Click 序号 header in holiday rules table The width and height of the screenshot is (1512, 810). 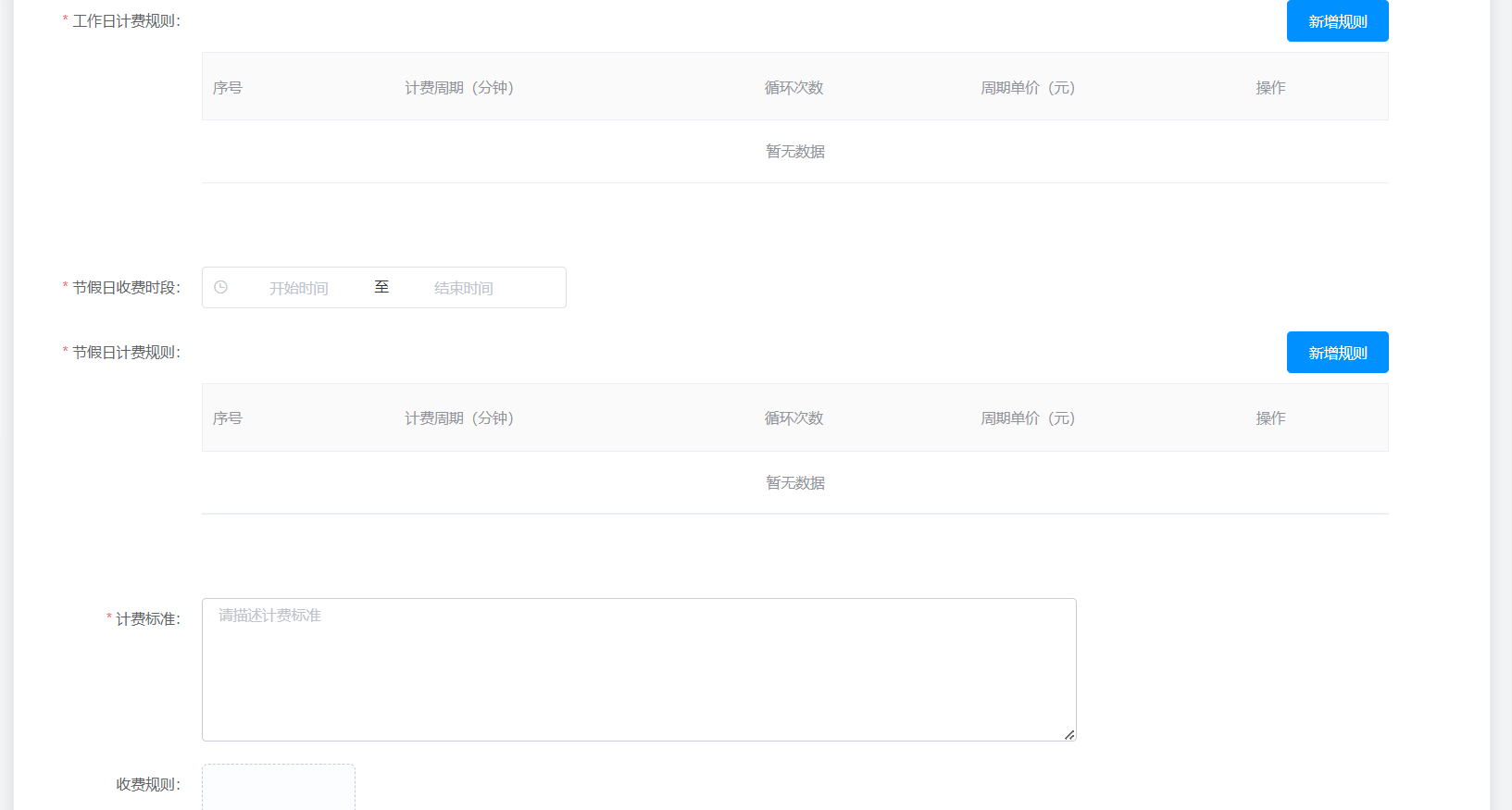pos(228,418)
